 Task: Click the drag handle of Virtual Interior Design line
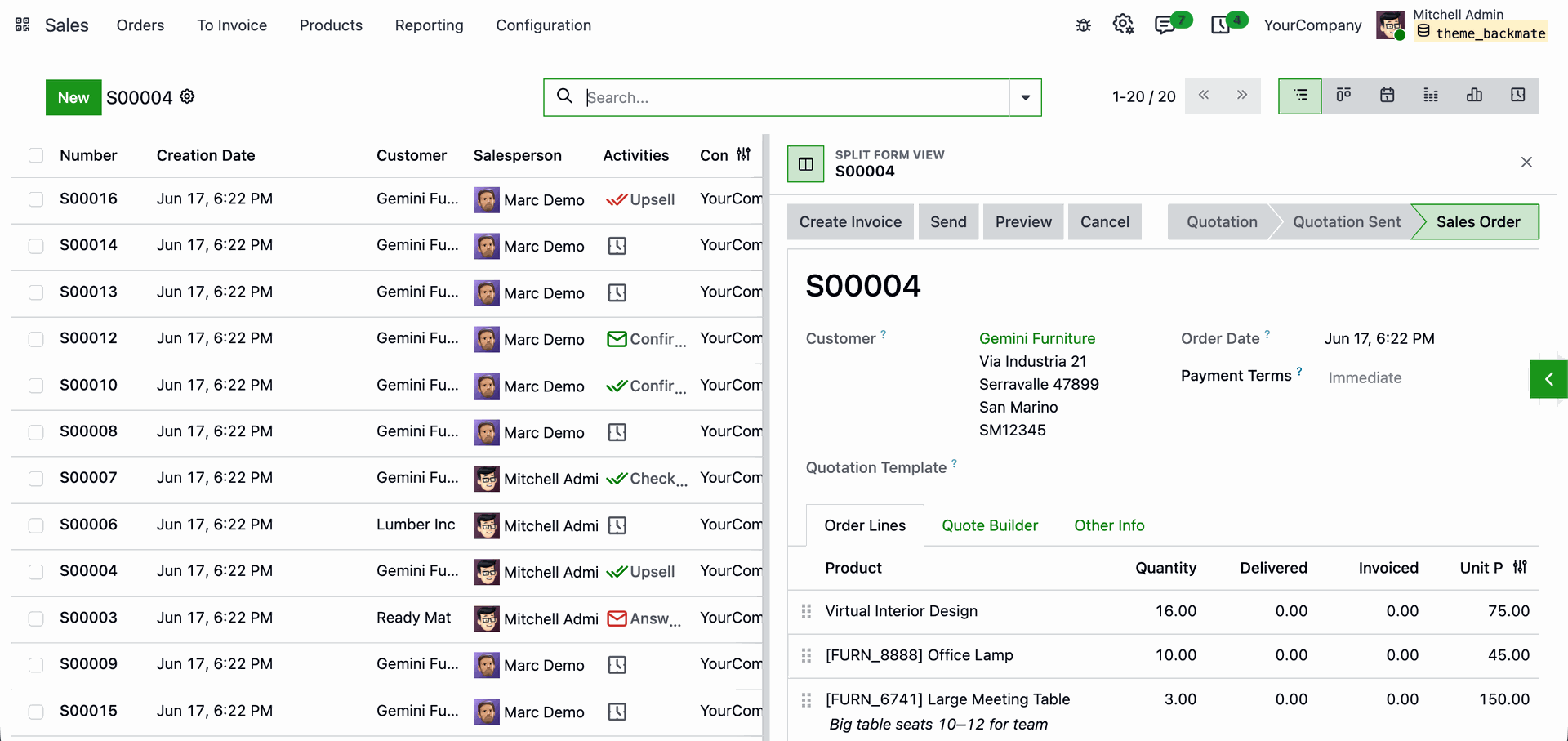(806, 611)
